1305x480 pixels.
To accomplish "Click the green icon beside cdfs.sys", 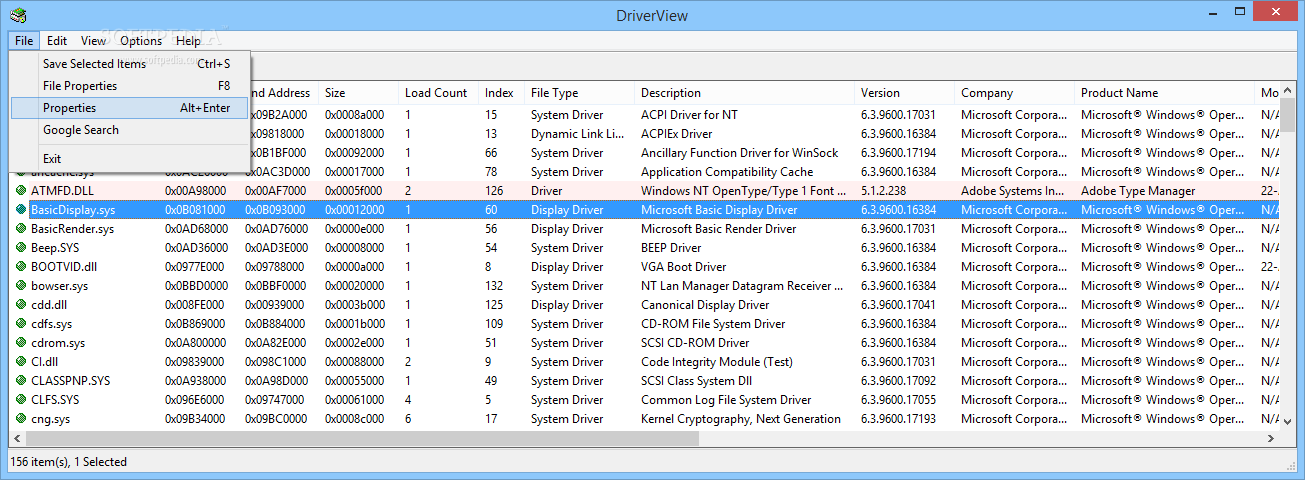I will tap(21, 324).
